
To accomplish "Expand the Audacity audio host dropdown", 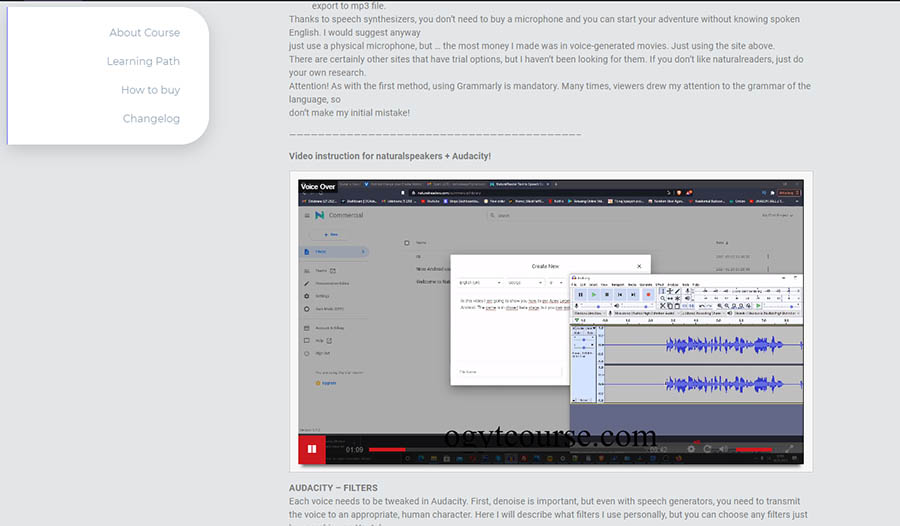I will 590,313.
